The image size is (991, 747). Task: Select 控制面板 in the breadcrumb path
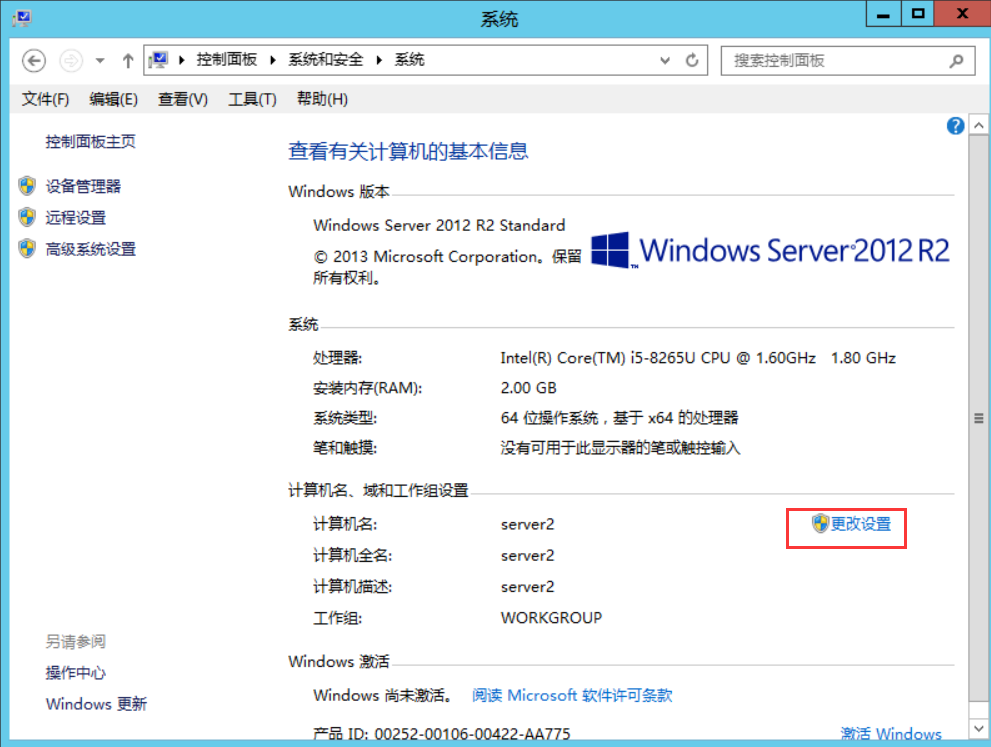click(226, 60)
